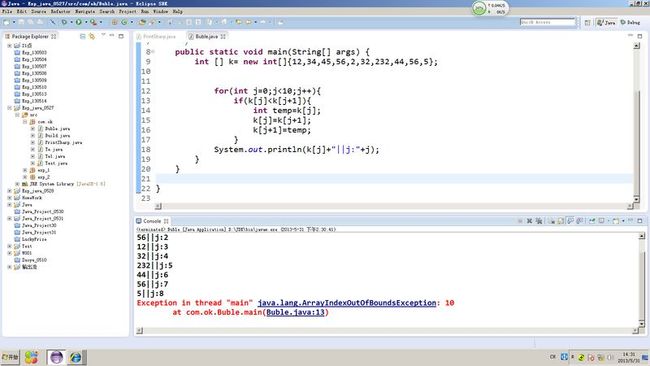Click Remove Launch X in Console

529,221
